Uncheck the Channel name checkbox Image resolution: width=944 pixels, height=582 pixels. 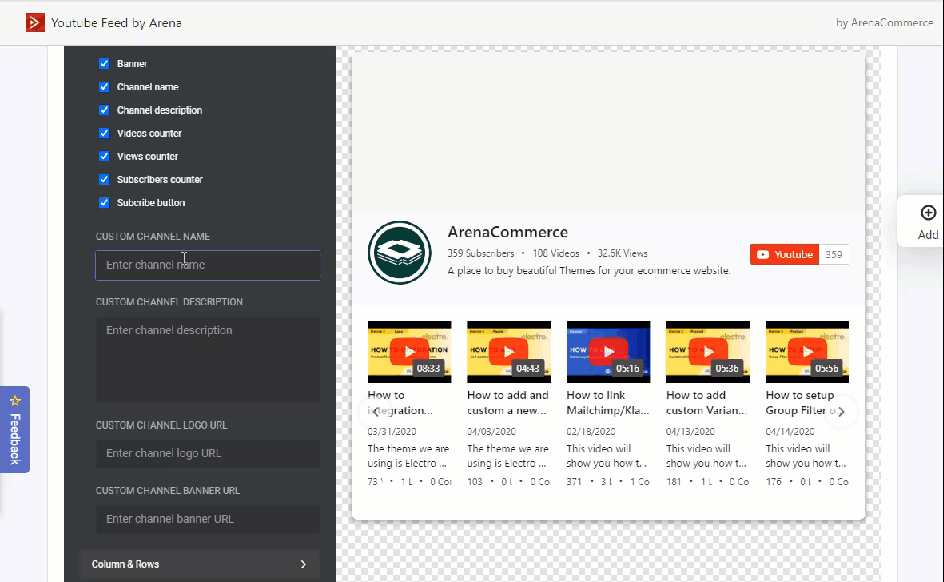pos(104,87)
